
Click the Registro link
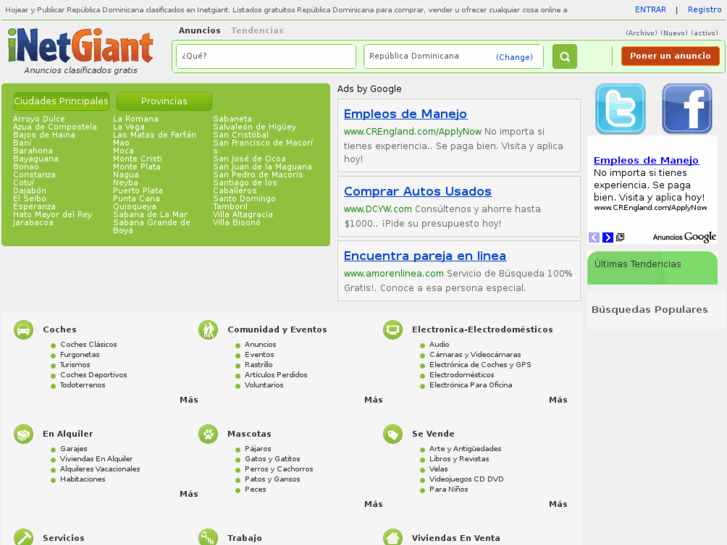pos(704,10)
